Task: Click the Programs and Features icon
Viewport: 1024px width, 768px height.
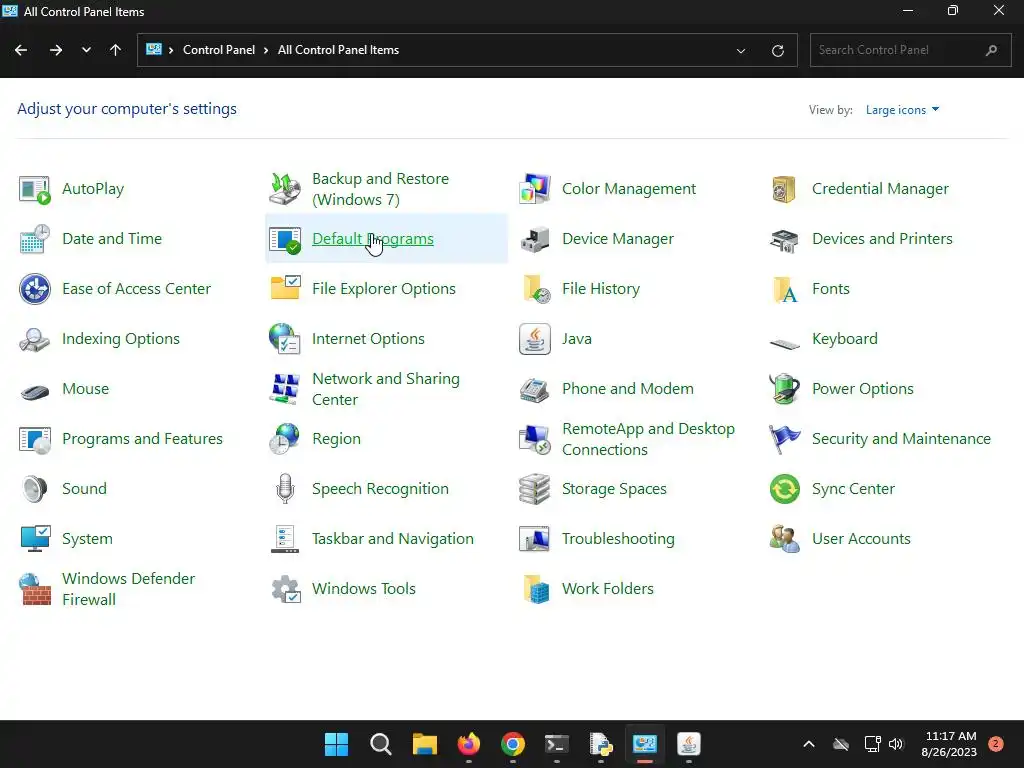Action: click(x=35, y=440)
